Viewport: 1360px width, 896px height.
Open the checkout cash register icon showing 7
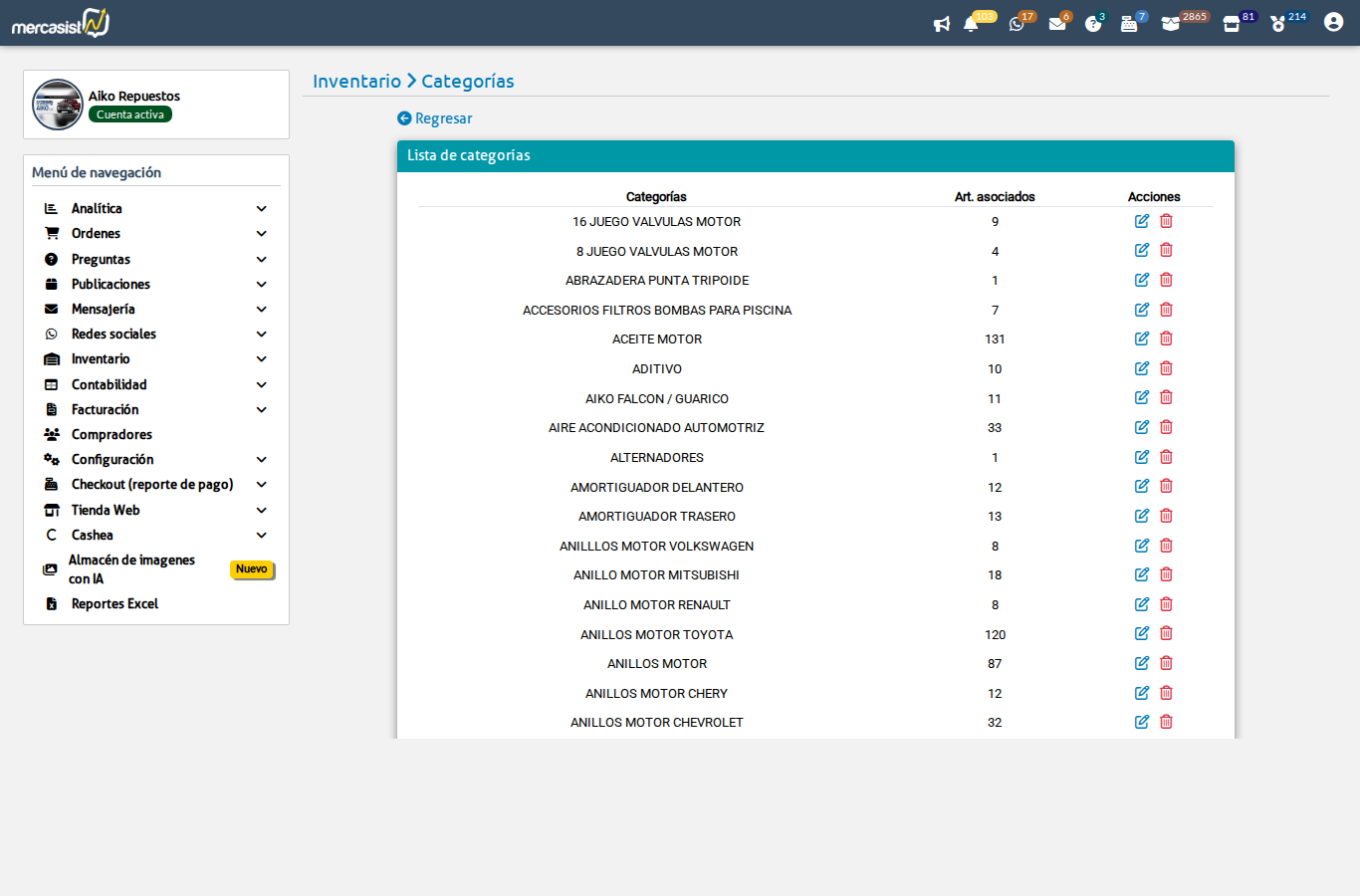[1131, 22]
